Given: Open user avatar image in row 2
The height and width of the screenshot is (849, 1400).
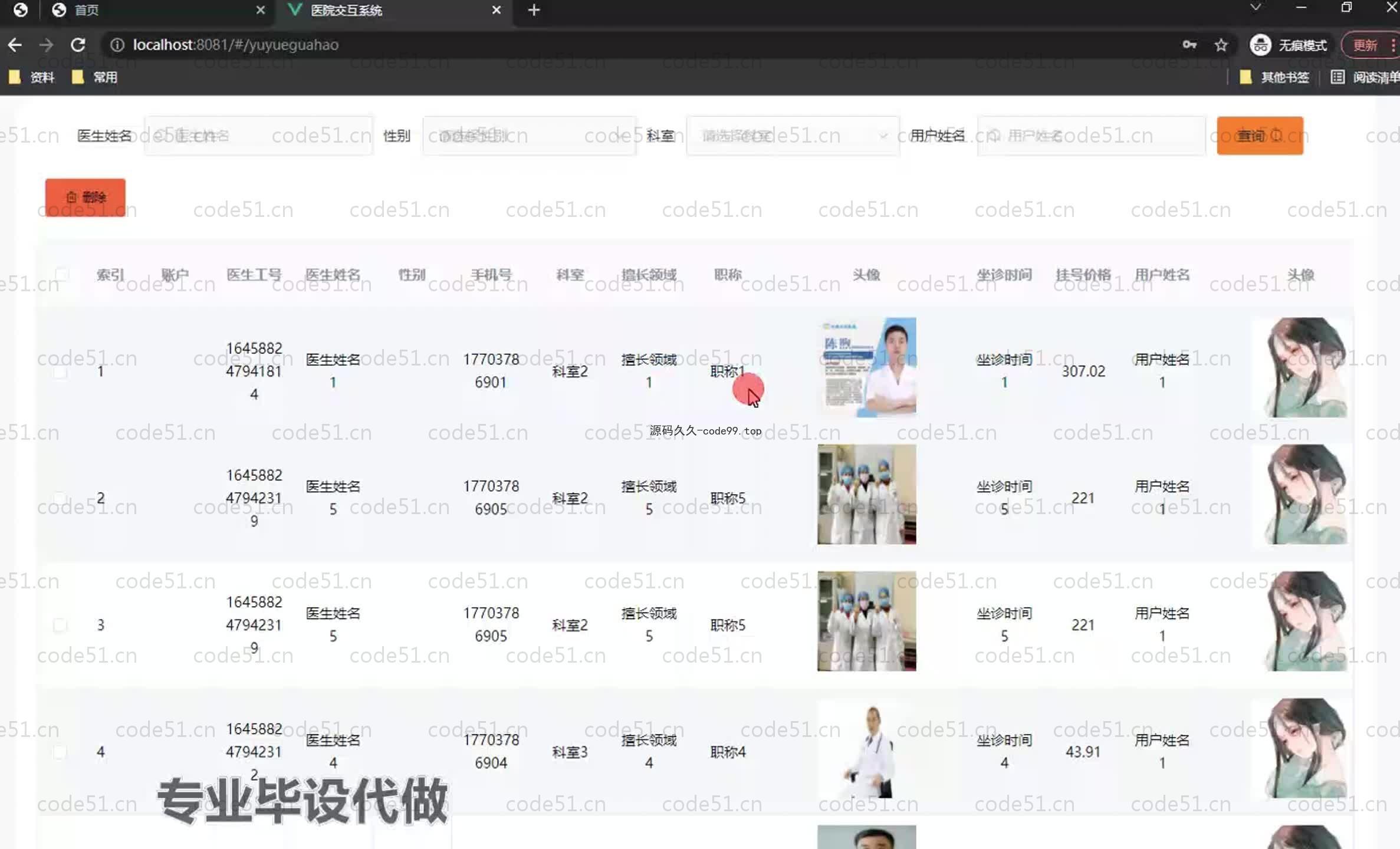Looking at the screenshot, I should point(1302,494).
